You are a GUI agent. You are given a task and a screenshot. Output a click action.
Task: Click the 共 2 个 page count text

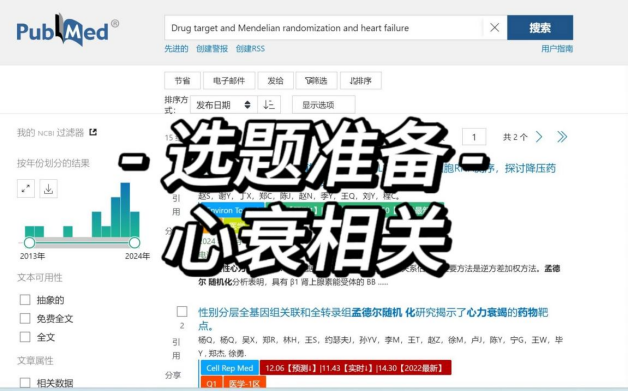515,137
